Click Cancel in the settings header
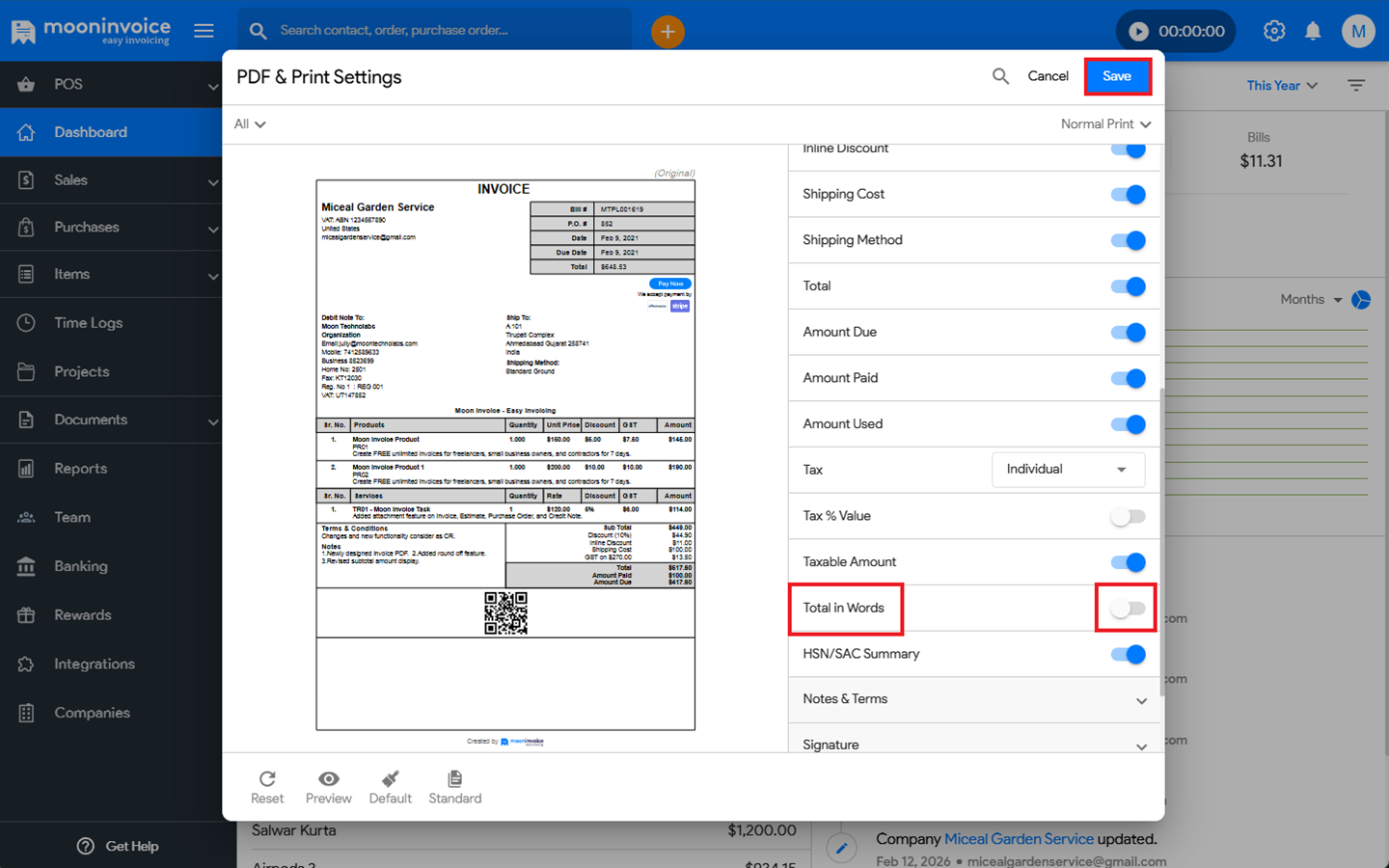Screen dimensions: 1389x868 coord(1048,76)
